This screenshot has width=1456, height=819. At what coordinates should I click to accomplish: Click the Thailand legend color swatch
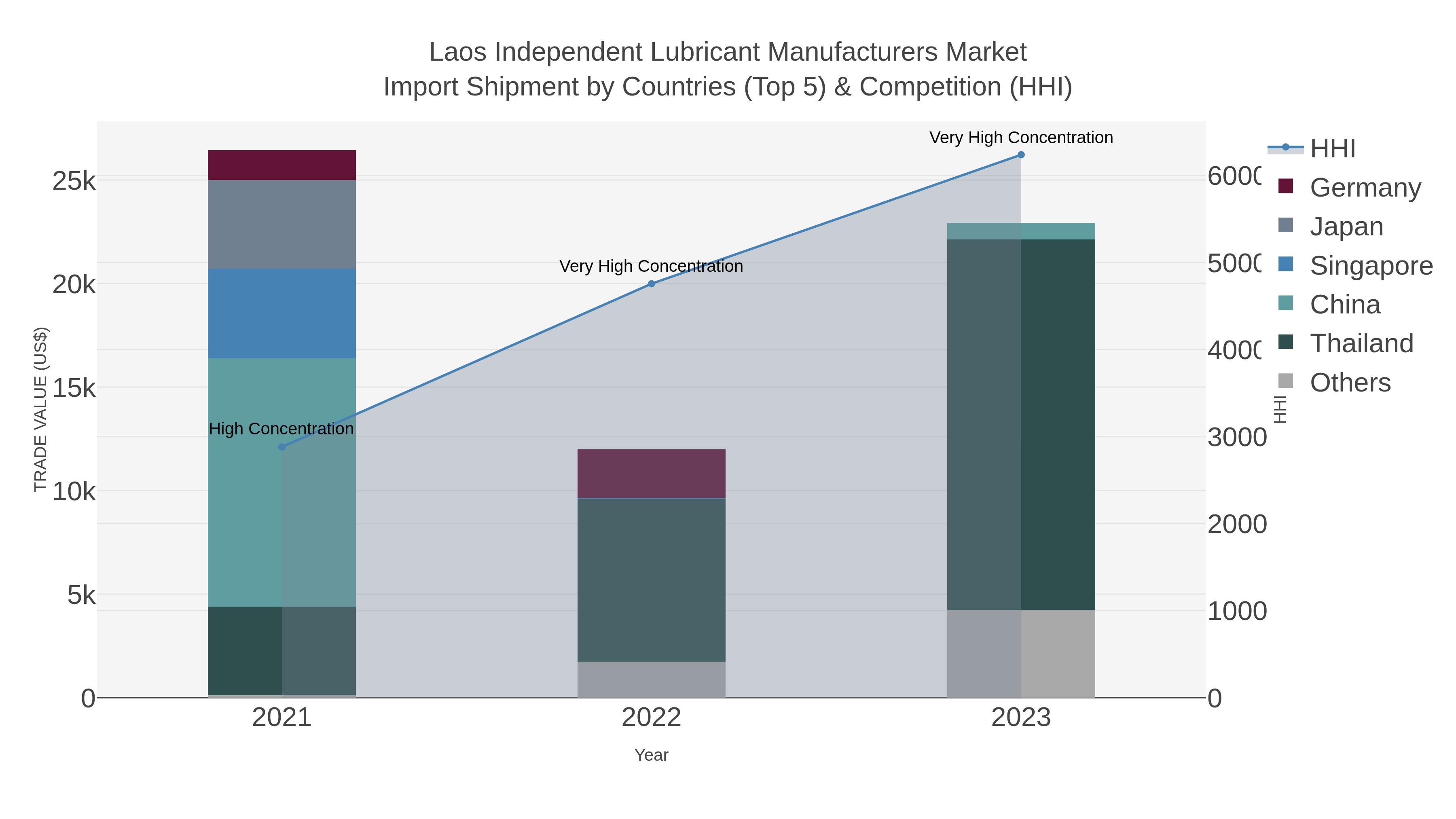point(1285,342)
